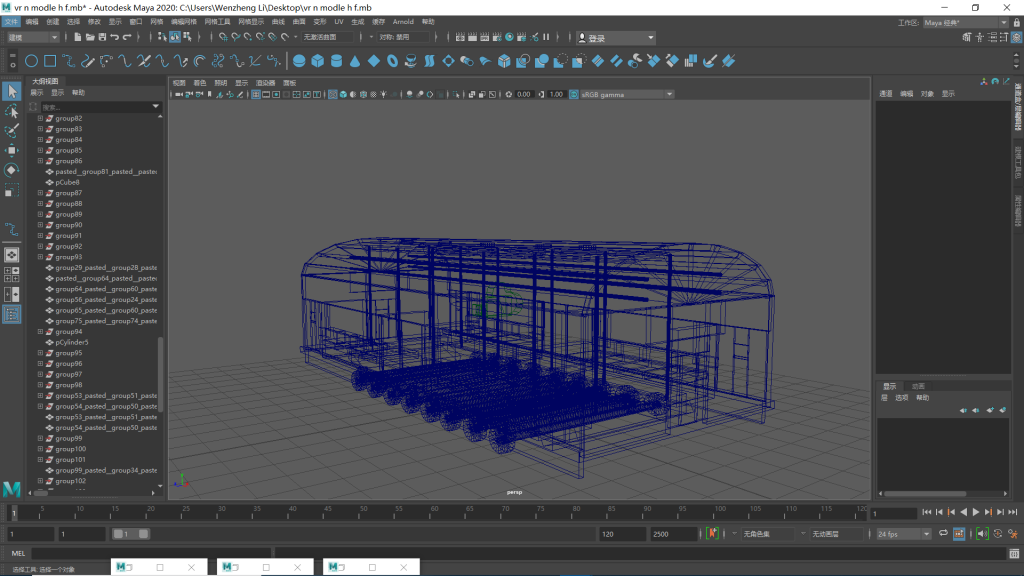Expand the group94 node in the outliner
Viewport: 1024px width, 576px height.
click(x=40, y=332)
